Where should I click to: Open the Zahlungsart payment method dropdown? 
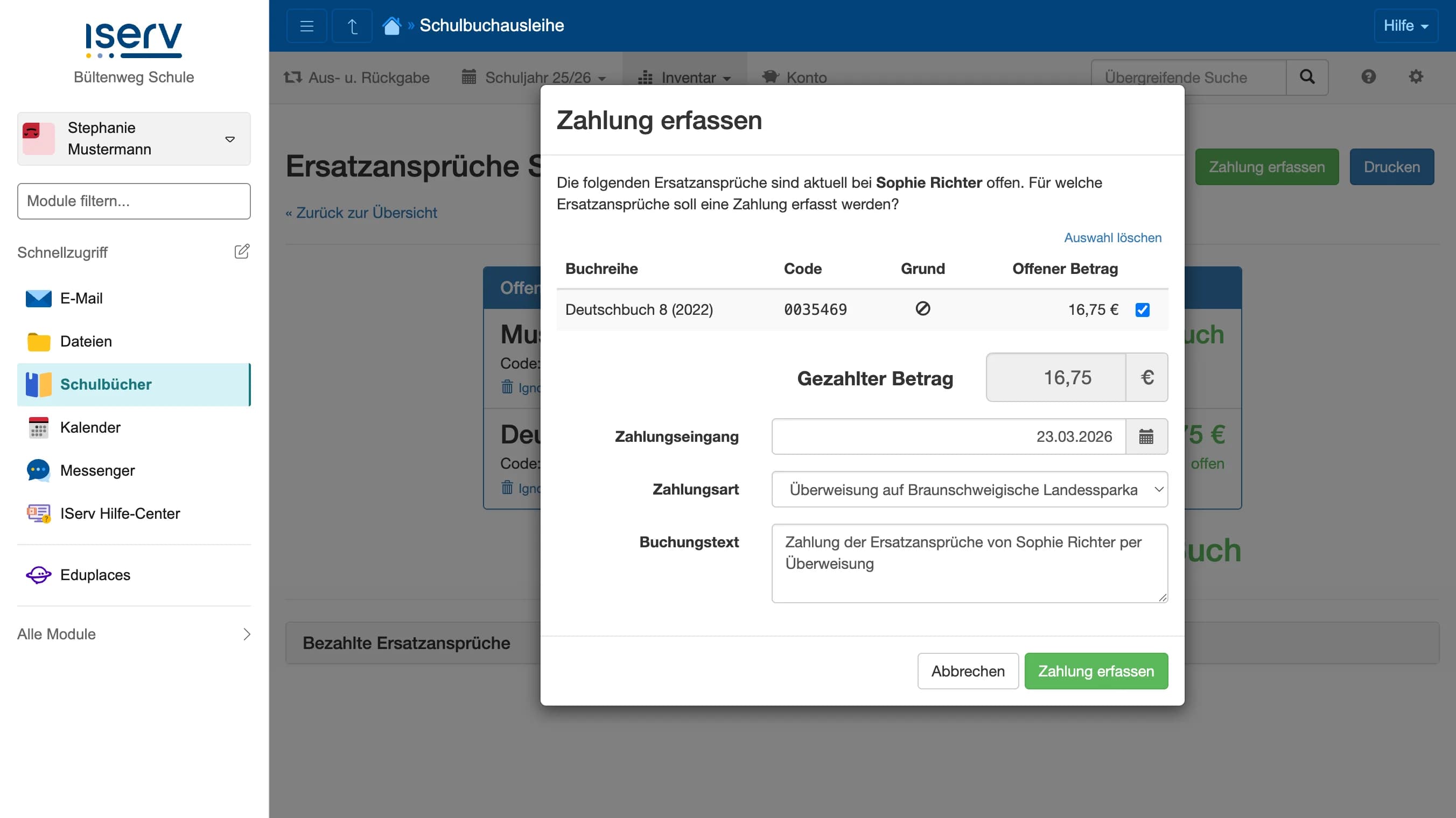pyautogui.click(x=969, y=489)
